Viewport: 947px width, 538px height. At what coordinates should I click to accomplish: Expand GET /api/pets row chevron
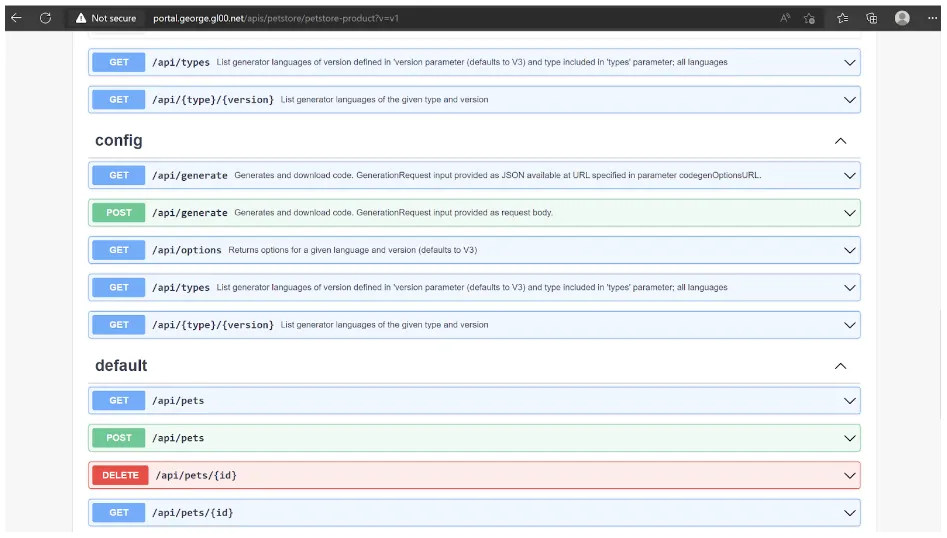click(x=849, y=401)
